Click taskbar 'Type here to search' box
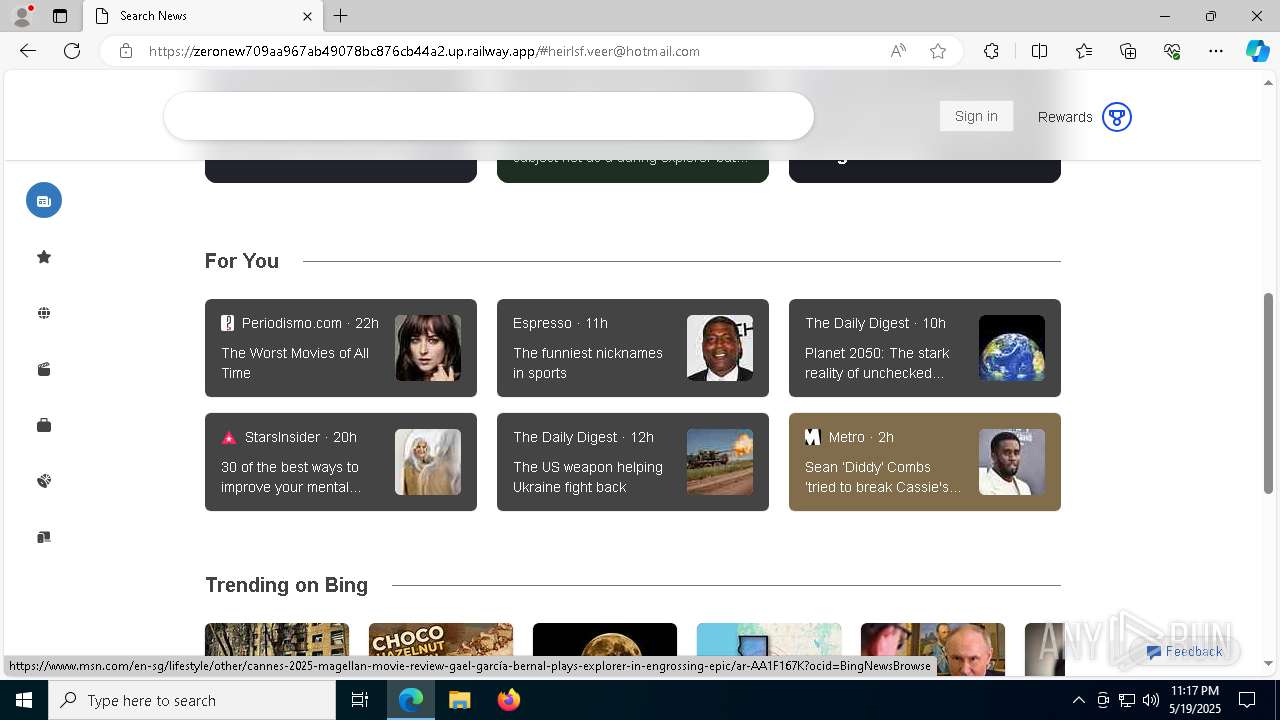This screenshot has height=720, width=1280. pos(192,700)
